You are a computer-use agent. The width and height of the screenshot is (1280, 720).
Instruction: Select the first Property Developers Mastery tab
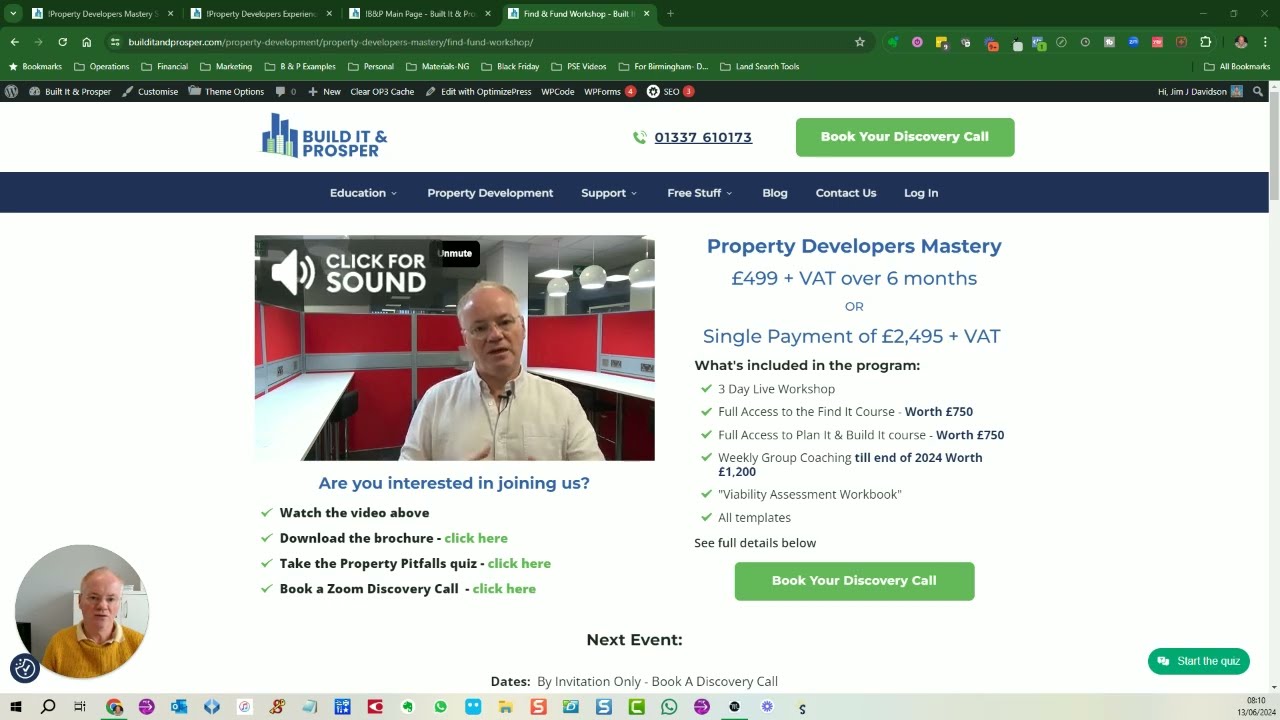tap(102, 14)
